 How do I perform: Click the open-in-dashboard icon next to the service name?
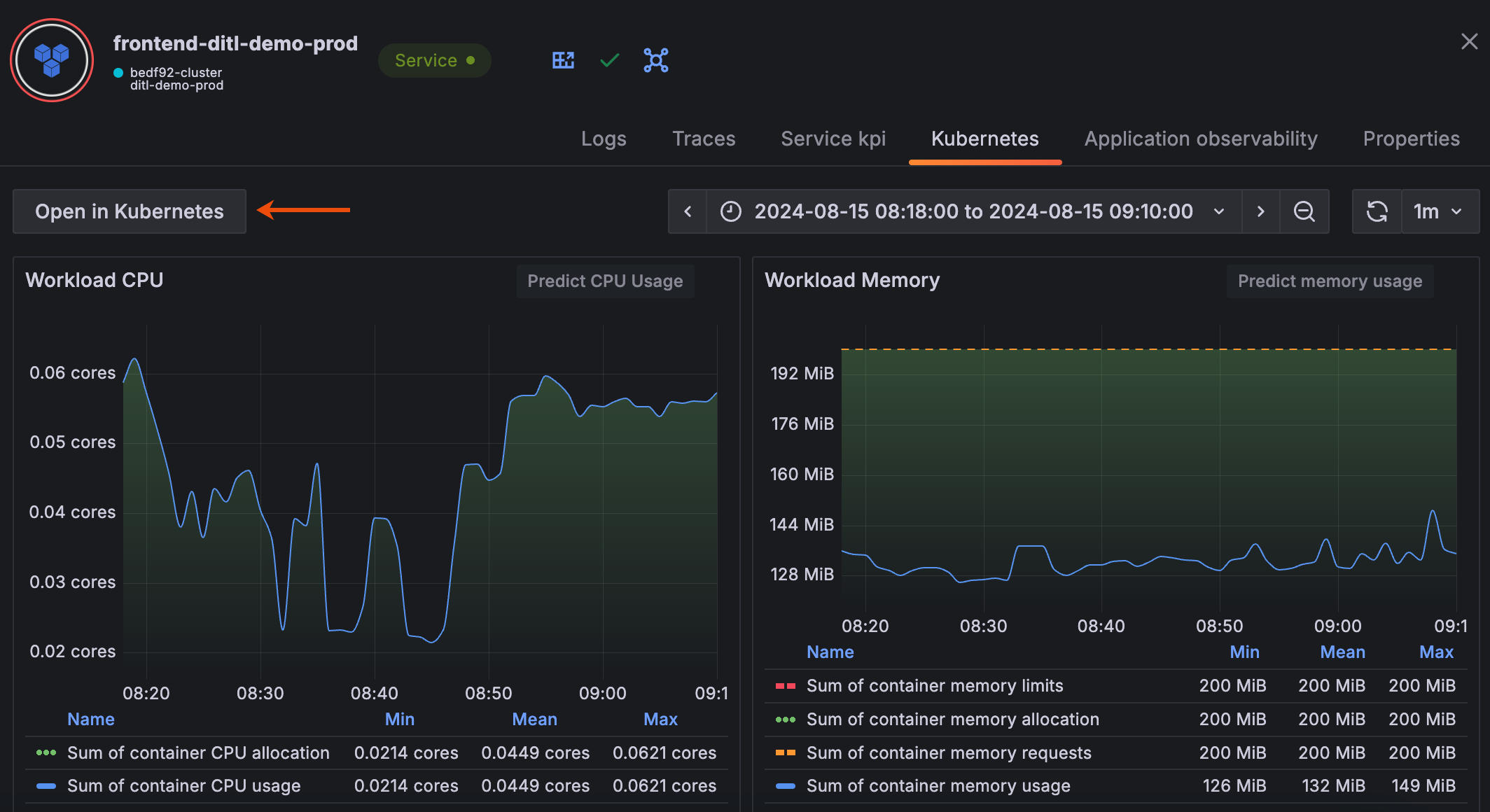tap(563, 60)
